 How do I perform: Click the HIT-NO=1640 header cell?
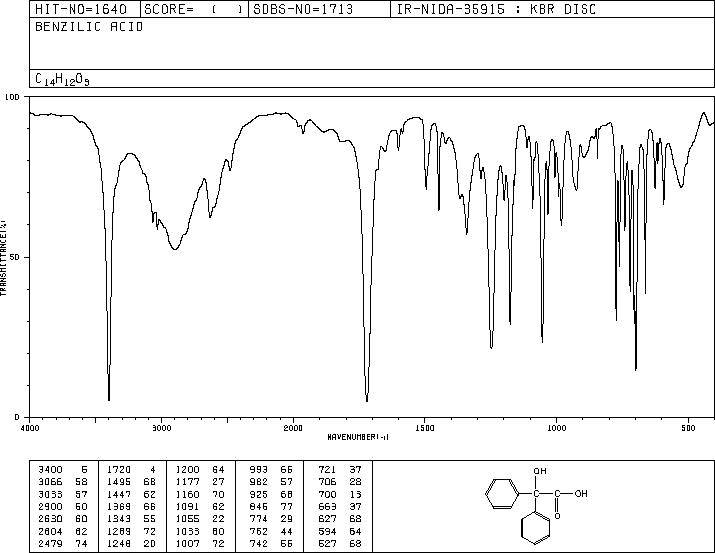point(81,9)
